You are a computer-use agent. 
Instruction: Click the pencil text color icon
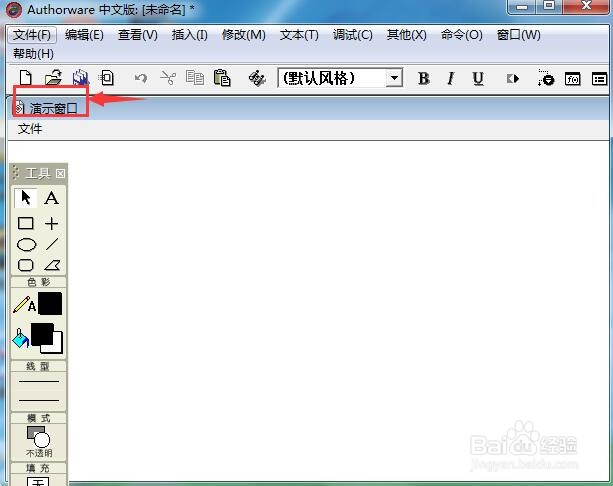pos(24,305)
